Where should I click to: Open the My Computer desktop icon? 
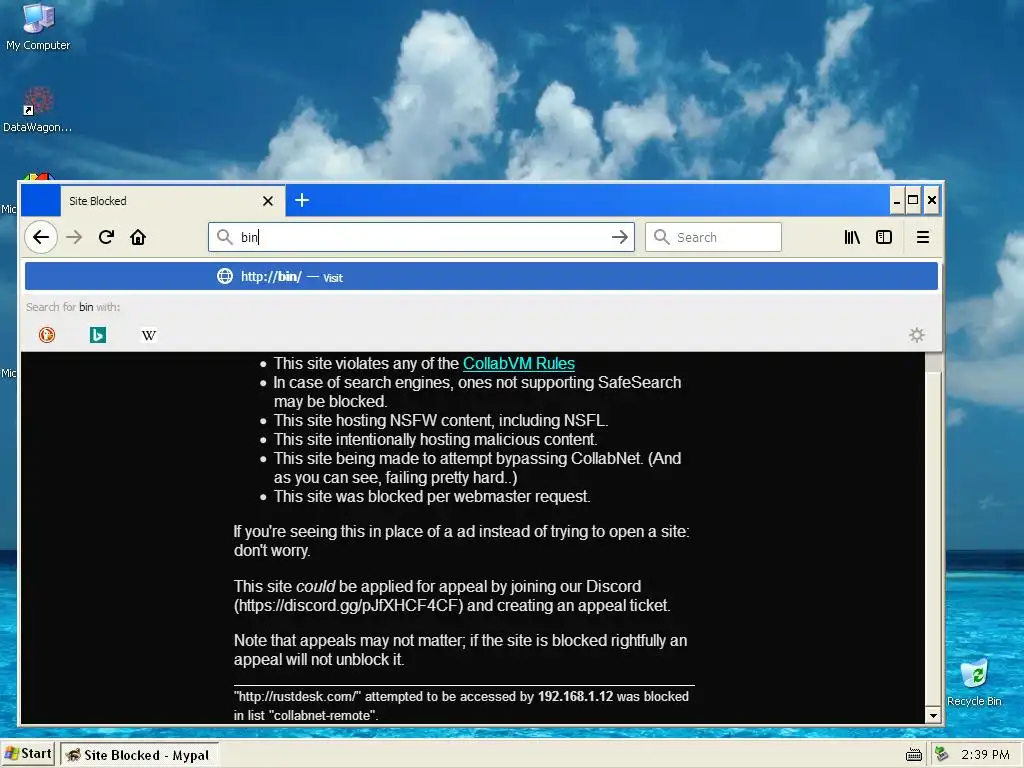pyautogui.click(x=38, y=26)
